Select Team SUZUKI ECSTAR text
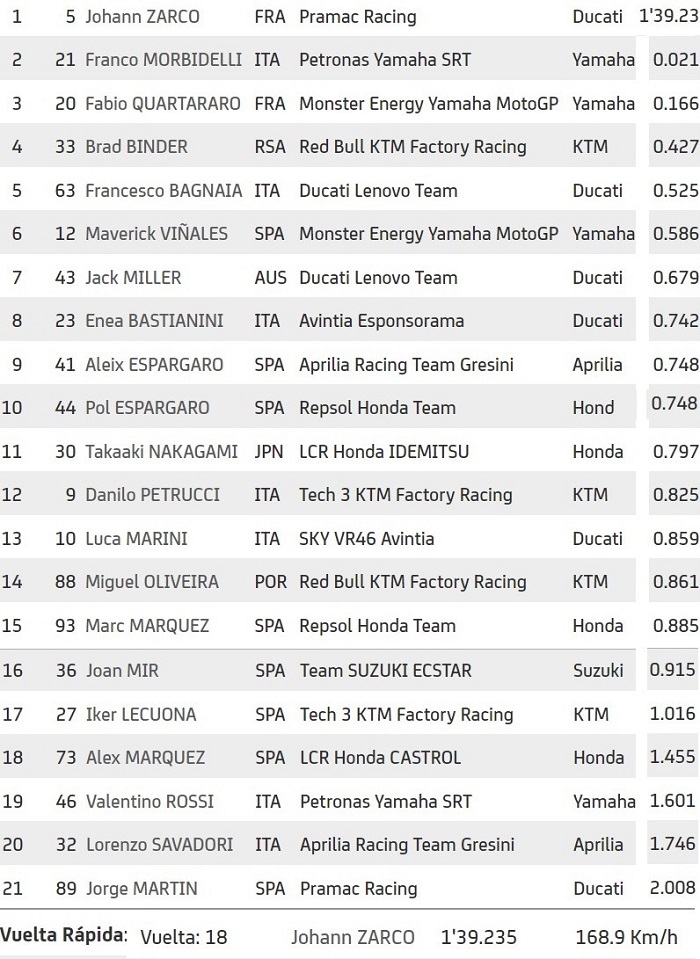This screenshot has height=959, width=700. [386, 671]
